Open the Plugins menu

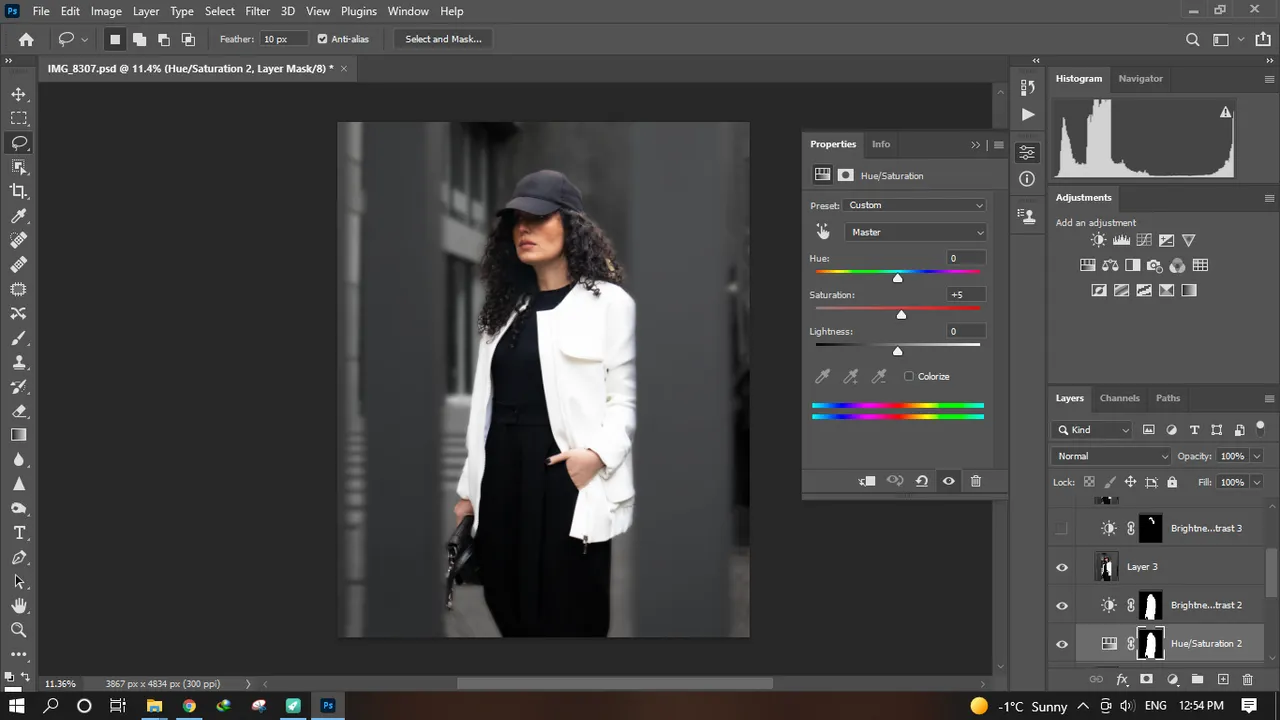(x=358, y=11)
